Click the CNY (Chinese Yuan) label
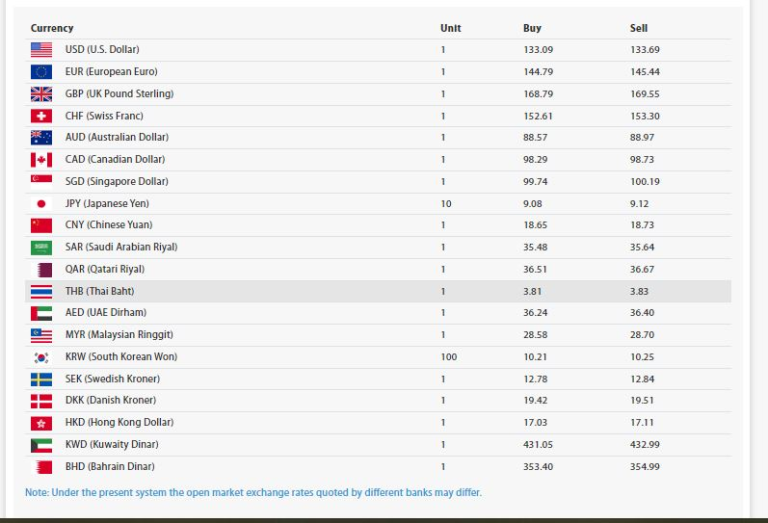This screenshot has height=523, width=768. [108, 225]
